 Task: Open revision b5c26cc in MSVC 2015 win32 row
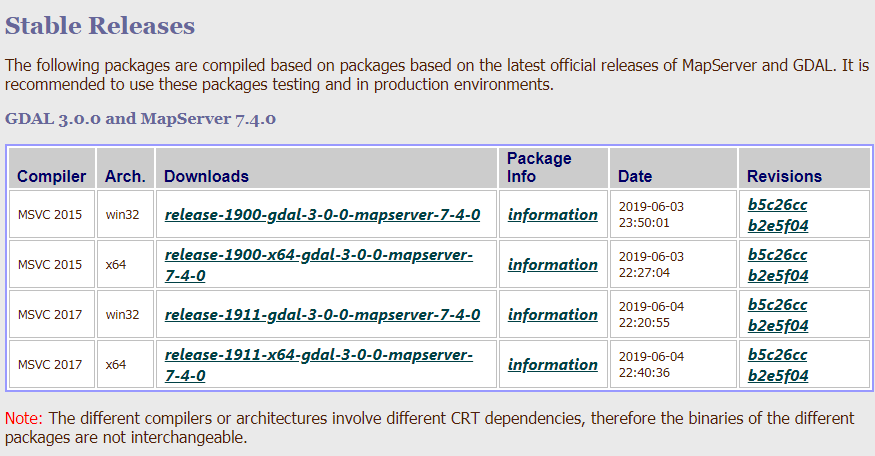[777, 205]
